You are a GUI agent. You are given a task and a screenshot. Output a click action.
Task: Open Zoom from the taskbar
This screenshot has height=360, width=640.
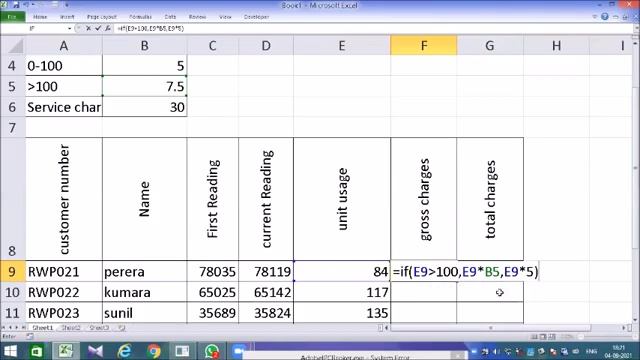point(239,351)
